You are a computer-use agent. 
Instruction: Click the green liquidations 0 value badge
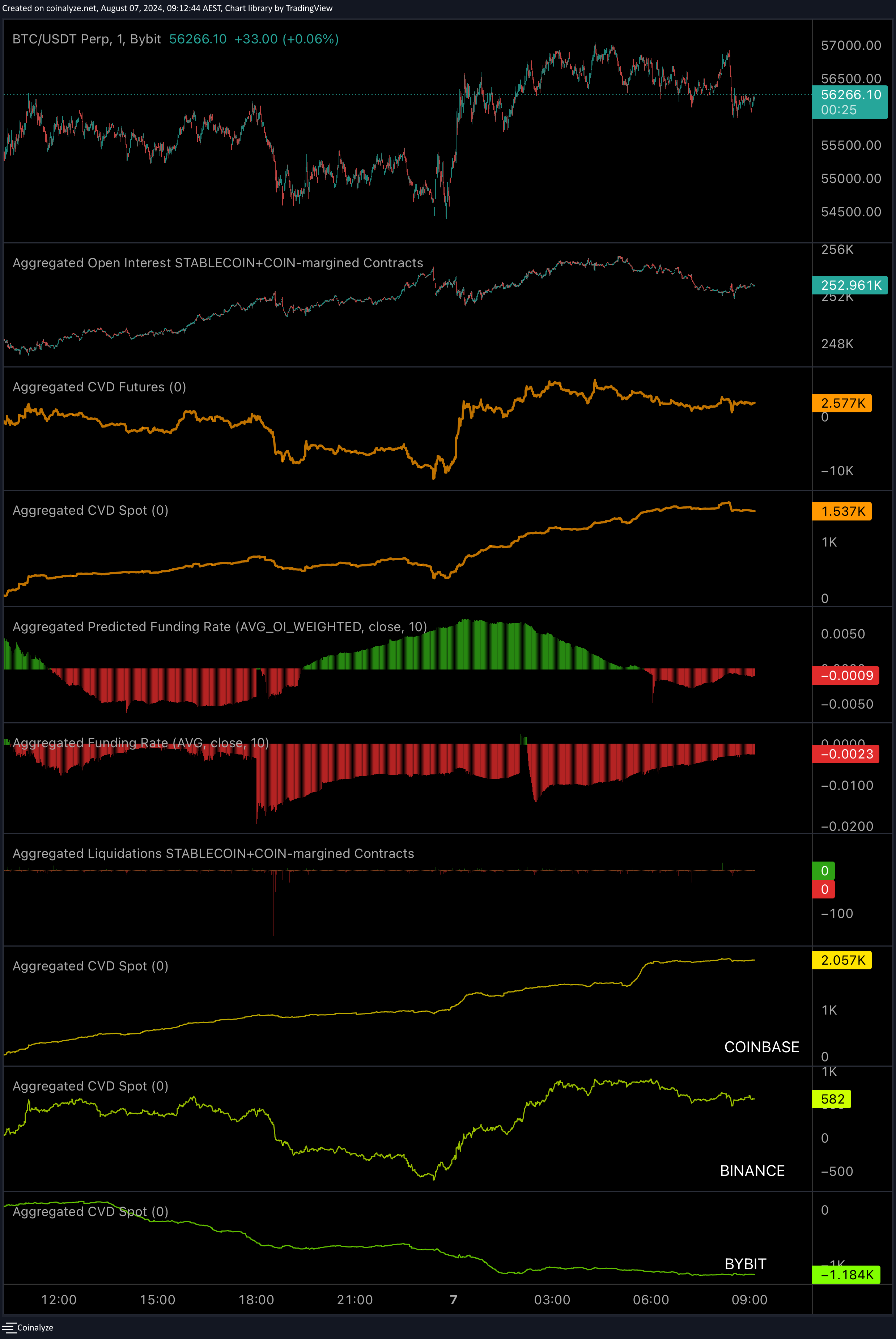click(823, 871)
